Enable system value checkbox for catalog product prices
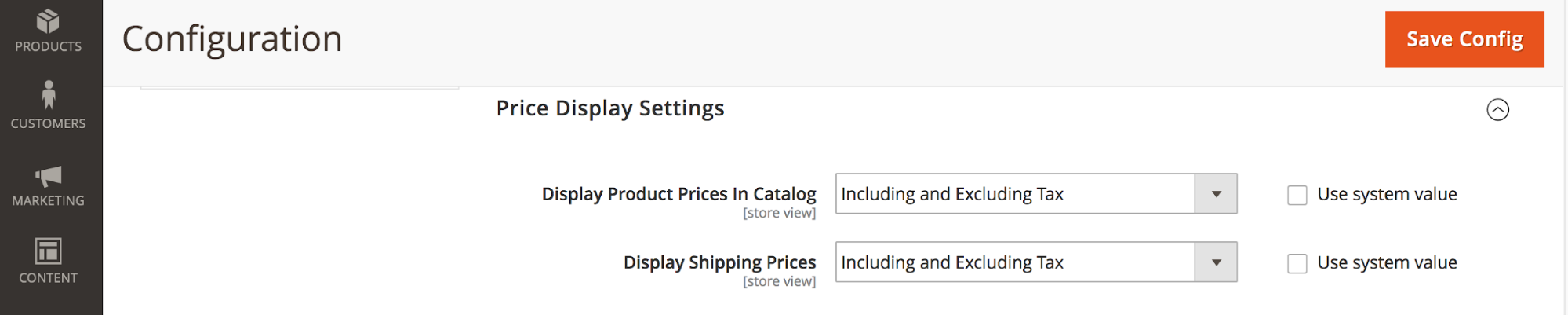 pos(1297,195)
